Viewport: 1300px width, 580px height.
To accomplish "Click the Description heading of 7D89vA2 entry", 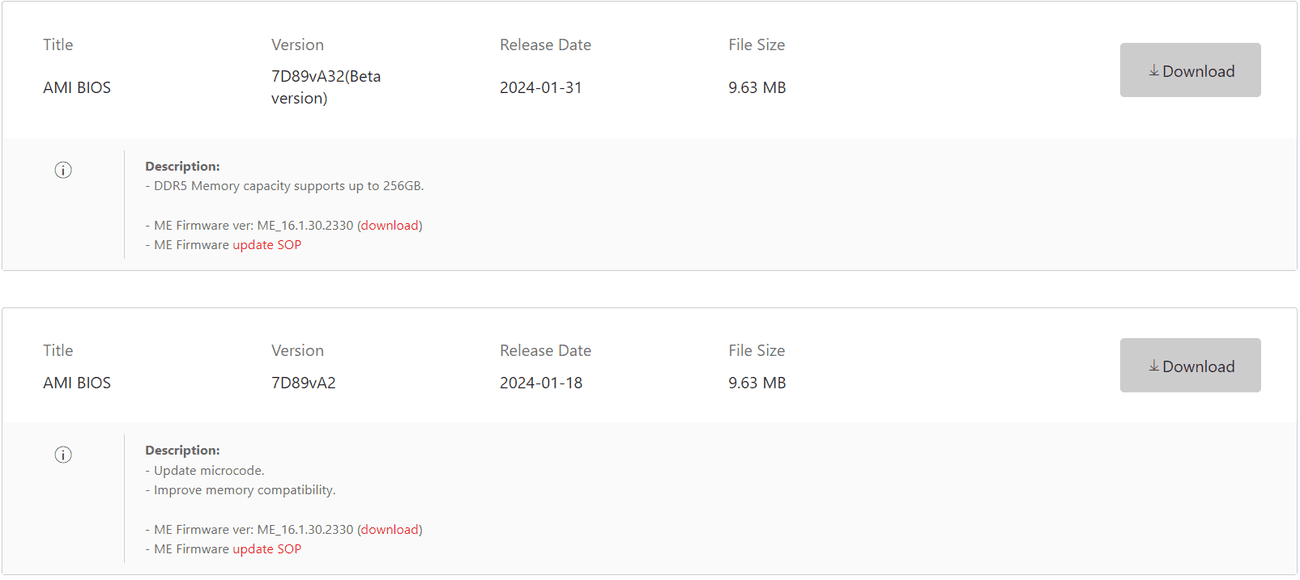I will 182,450.
